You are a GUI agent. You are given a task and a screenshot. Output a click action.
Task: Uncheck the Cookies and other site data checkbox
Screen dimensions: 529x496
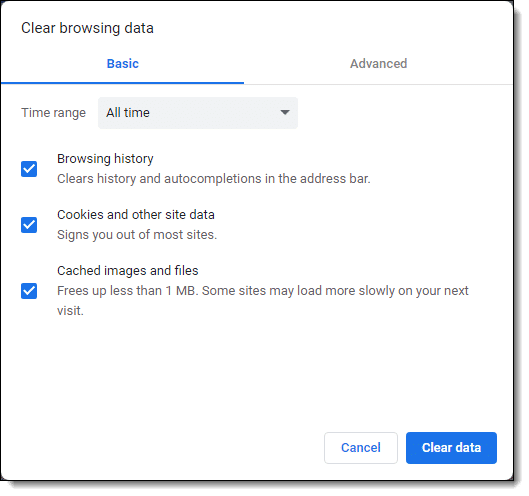pyautogui.click(x=29, y=225)
